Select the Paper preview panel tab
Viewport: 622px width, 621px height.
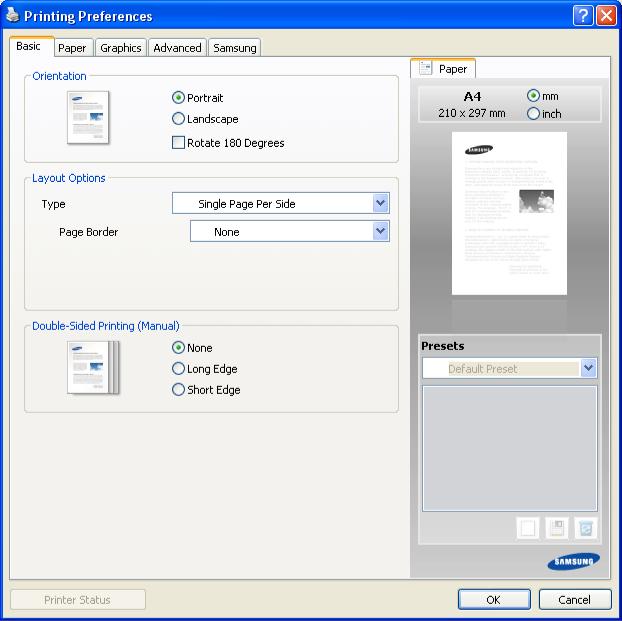pyautogui.click(x=443, y=69)
